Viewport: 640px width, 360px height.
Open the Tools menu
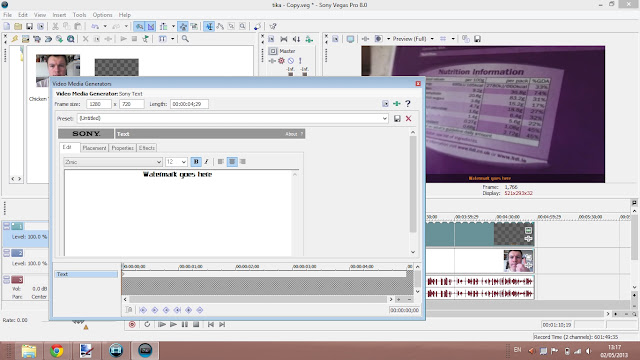(x=79, y=15)
